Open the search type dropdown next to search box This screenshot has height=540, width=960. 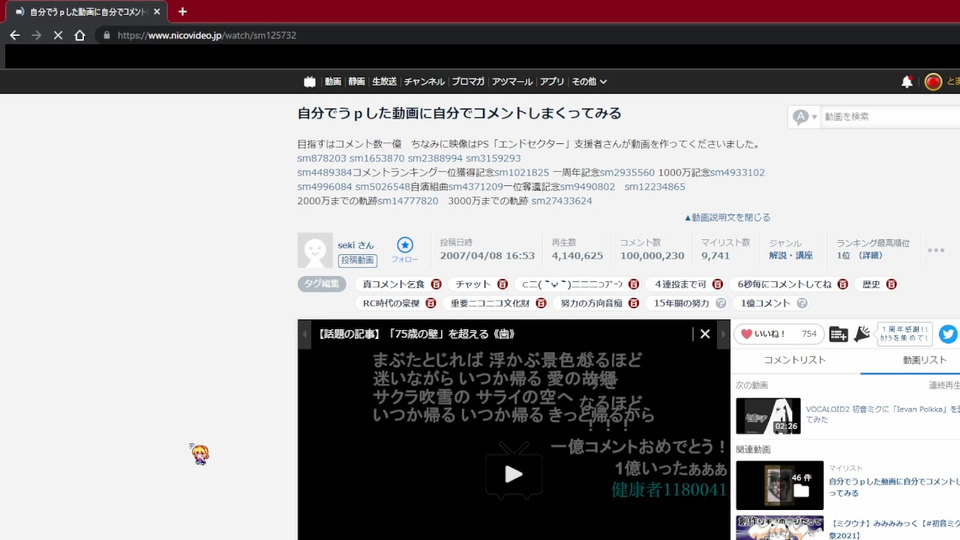click(804, 116)
